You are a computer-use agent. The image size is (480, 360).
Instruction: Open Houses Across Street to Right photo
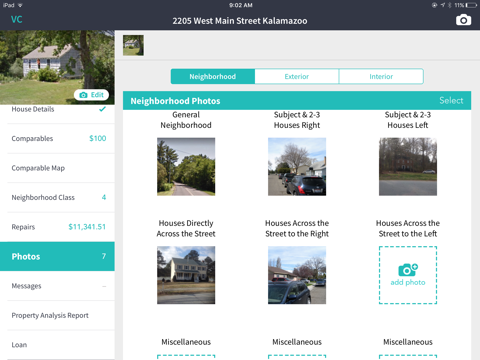[x=297, y=275]
